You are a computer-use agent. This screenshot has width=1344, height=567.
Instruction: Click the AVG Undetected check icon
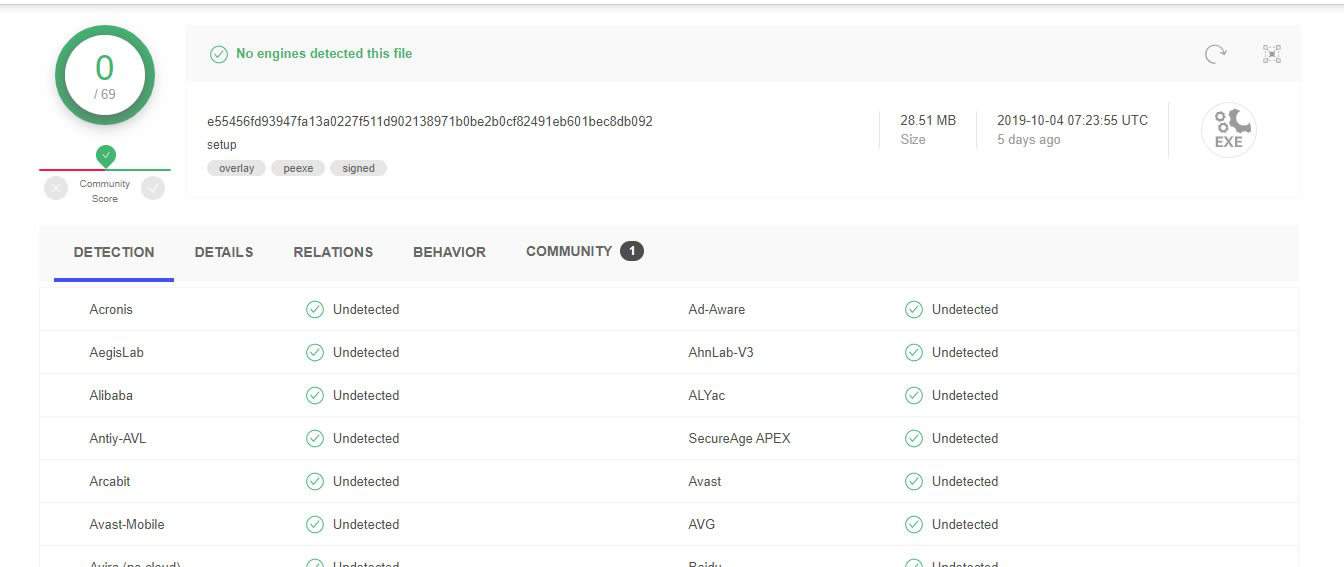[x=914, y=524]
